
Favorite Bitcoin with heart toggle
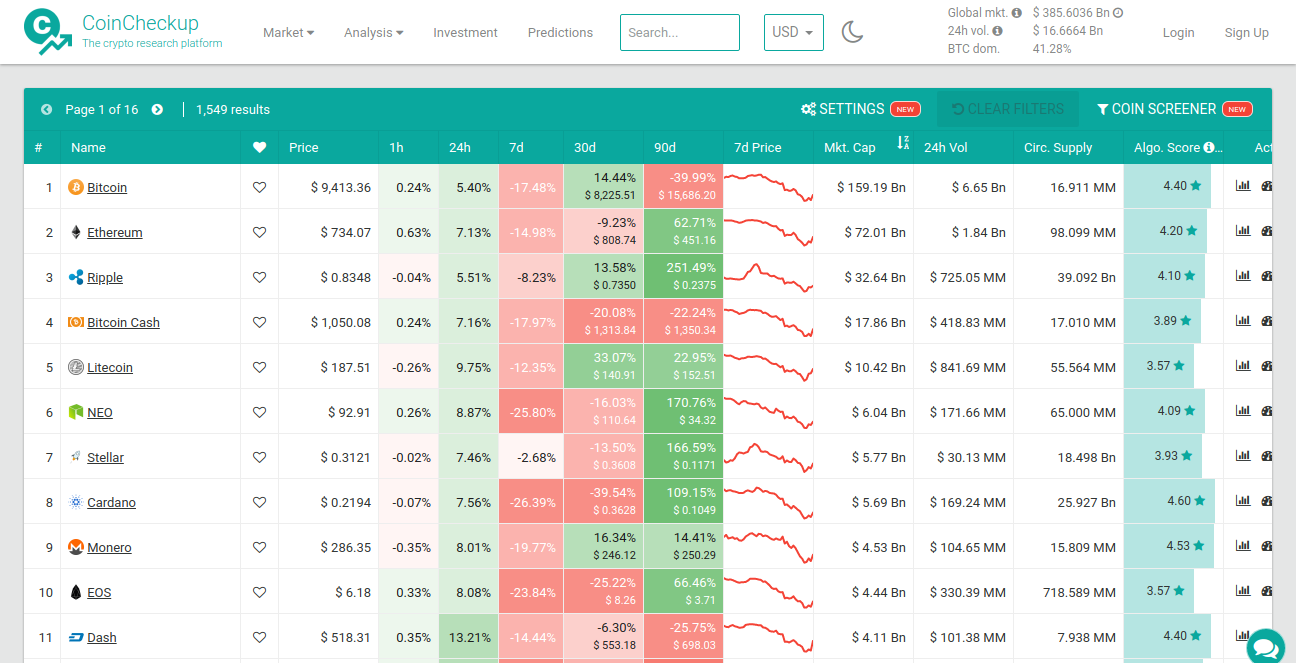259,187
